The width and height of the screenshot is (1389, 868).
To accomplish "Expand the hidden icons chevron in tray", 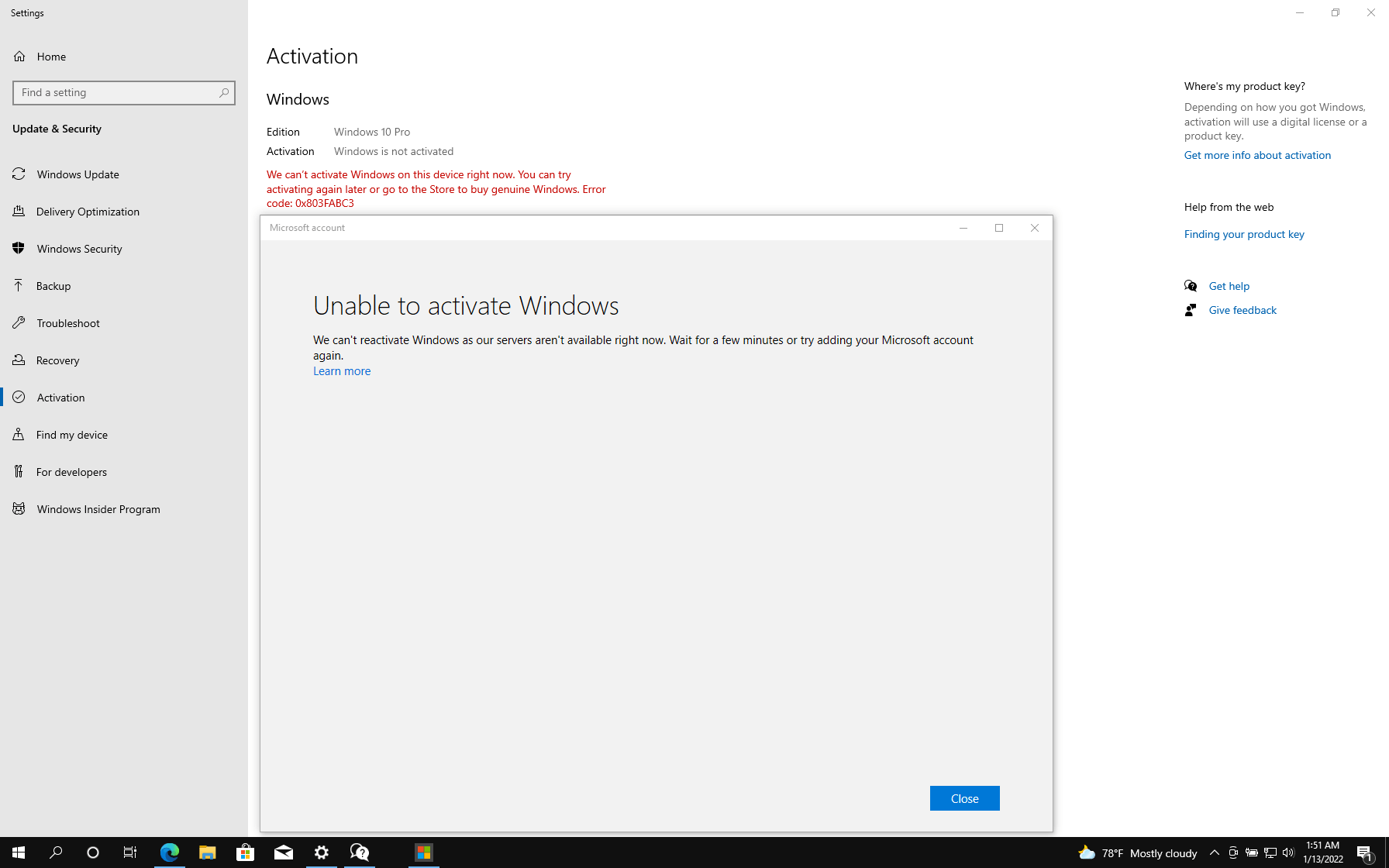I will (1215, 852).
